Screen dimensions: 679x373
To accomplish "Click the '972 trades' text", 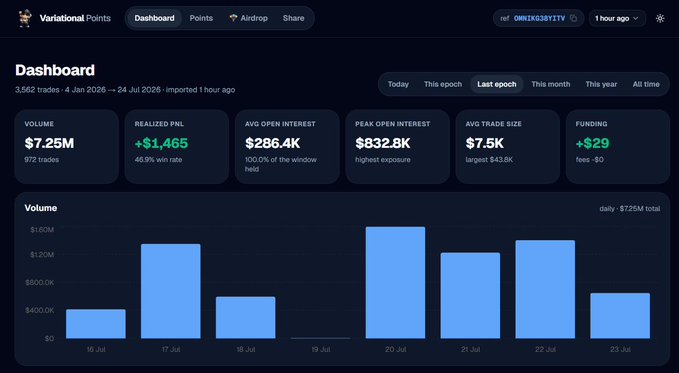I will [x=42, y=159].
